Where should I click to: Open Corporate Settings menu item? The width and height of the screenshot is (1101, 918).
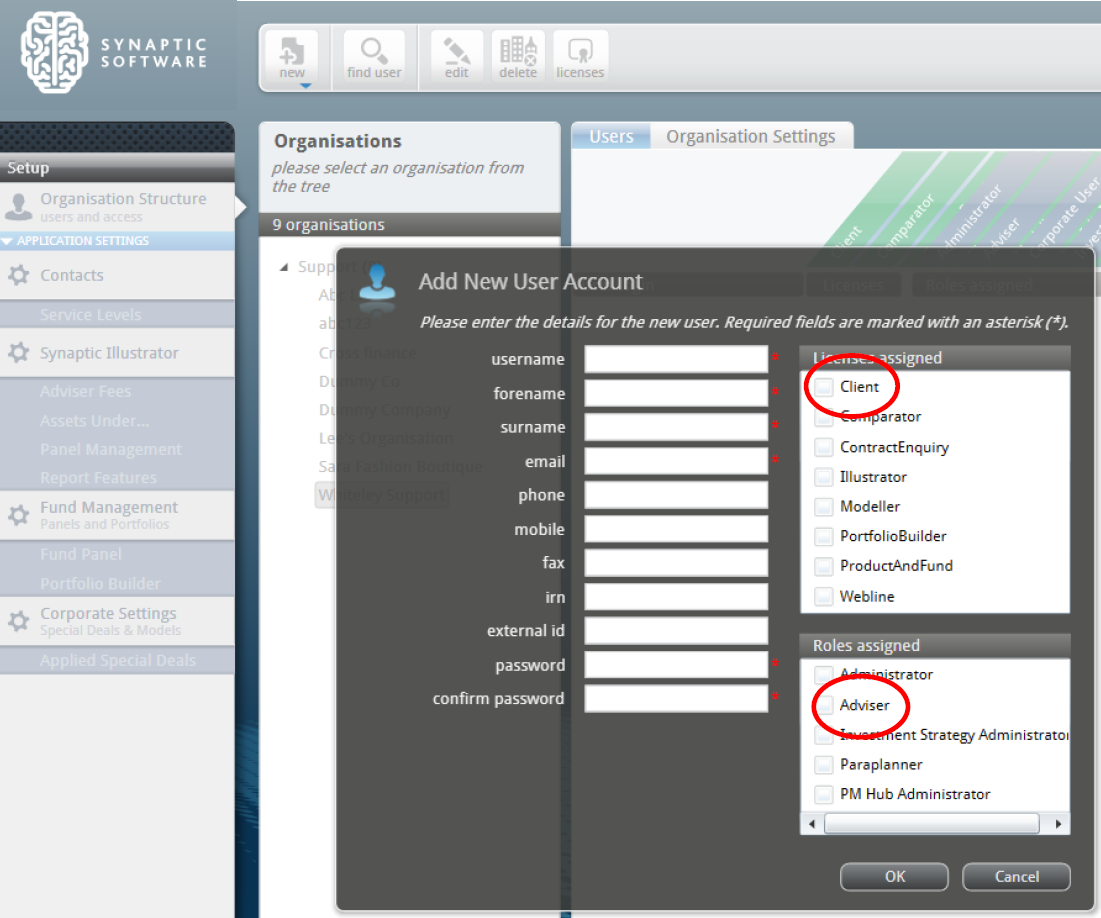[x=117, y=621]
